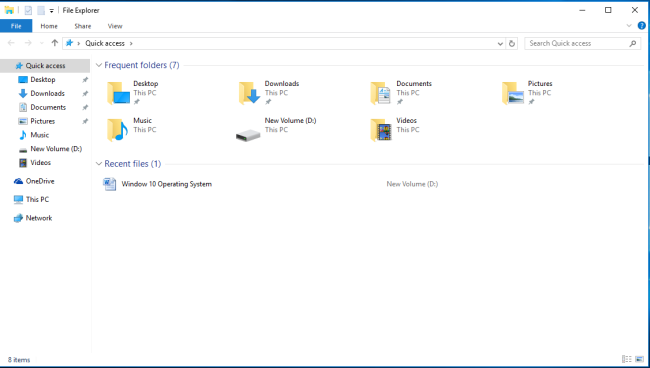
Task: Switch to the View ribbon tab
Action: [115, 26]
